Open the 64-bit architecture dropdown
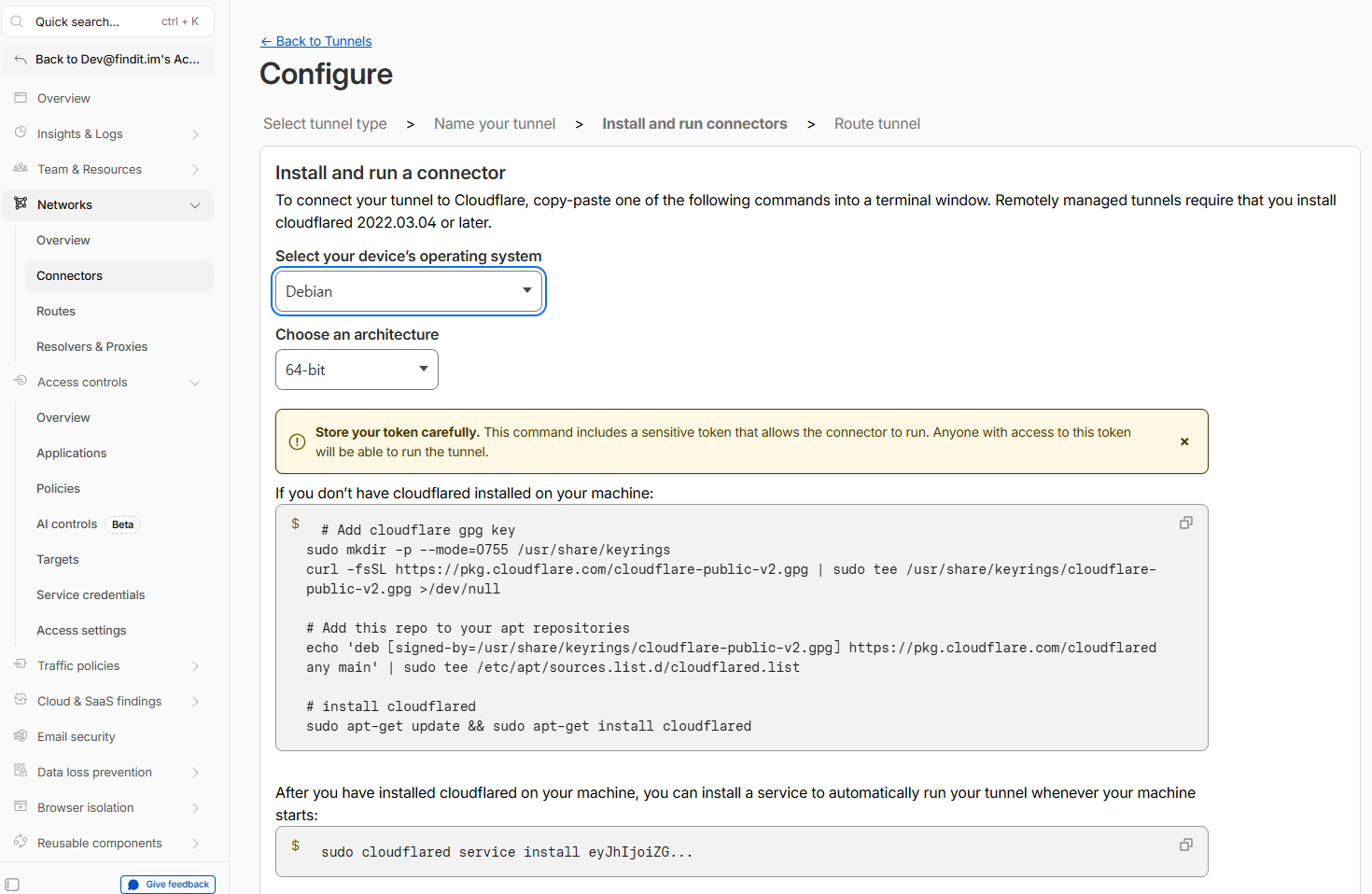Screen dimensions: 1372x894 tap(357, 370)
